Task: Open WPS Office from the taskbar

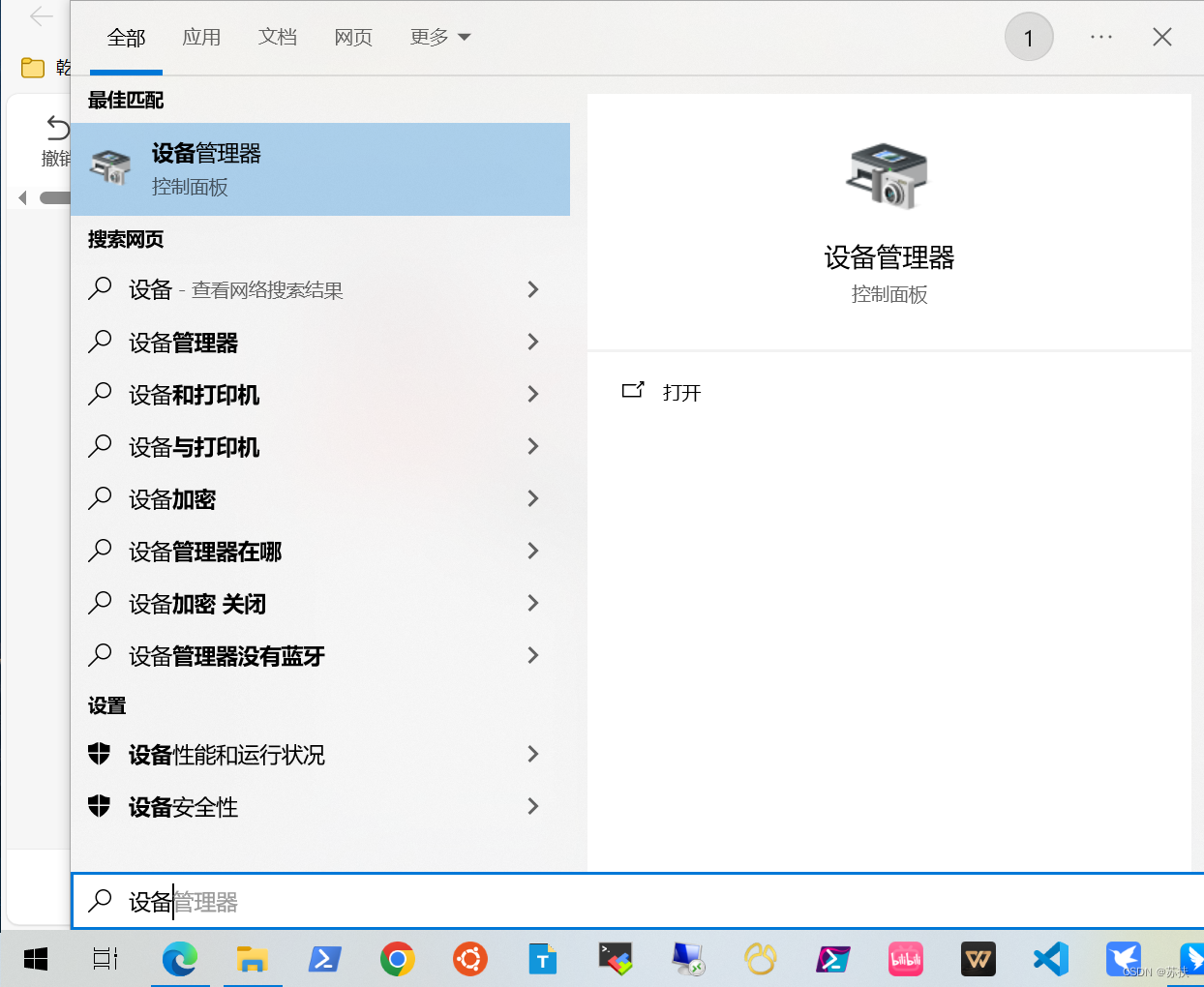Action: point(978,959)
